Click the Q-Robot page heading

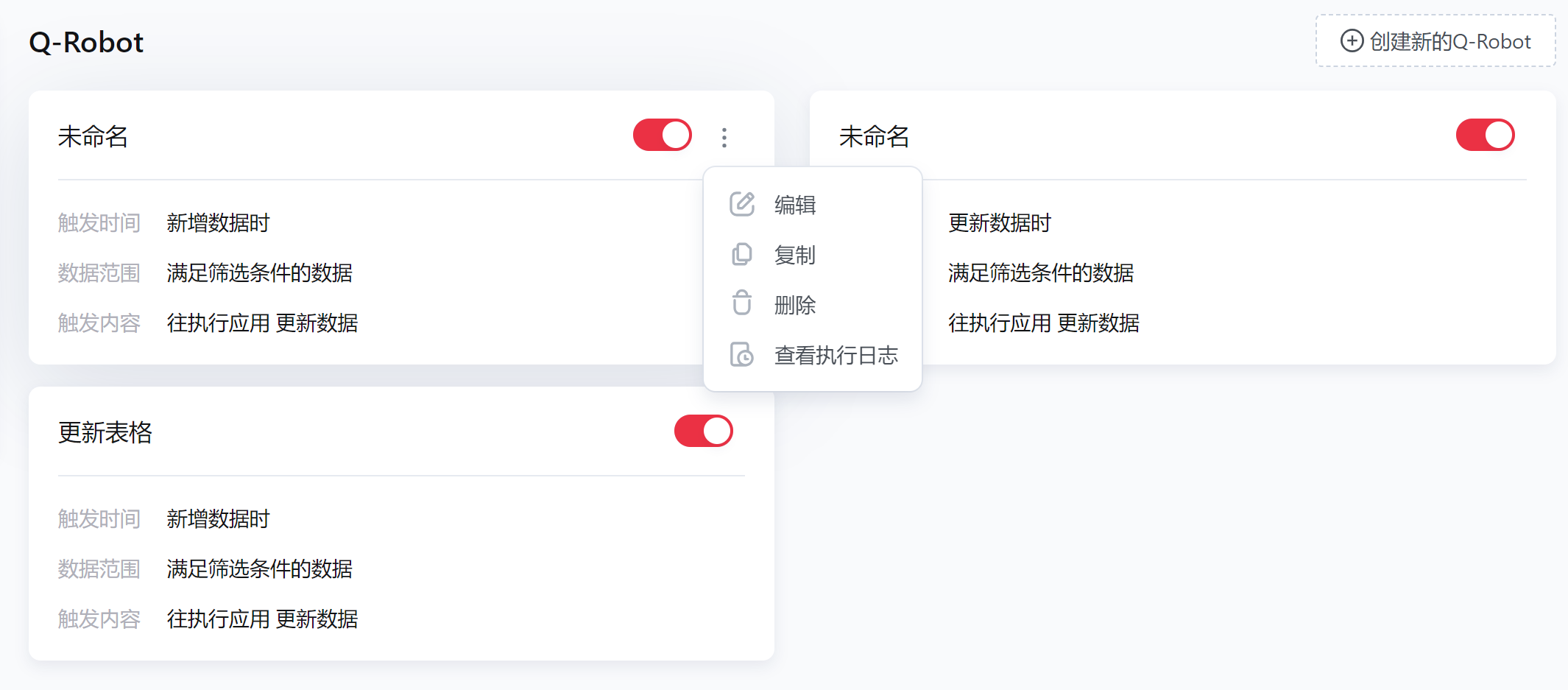pyautogui.click(x=86, y=42)
